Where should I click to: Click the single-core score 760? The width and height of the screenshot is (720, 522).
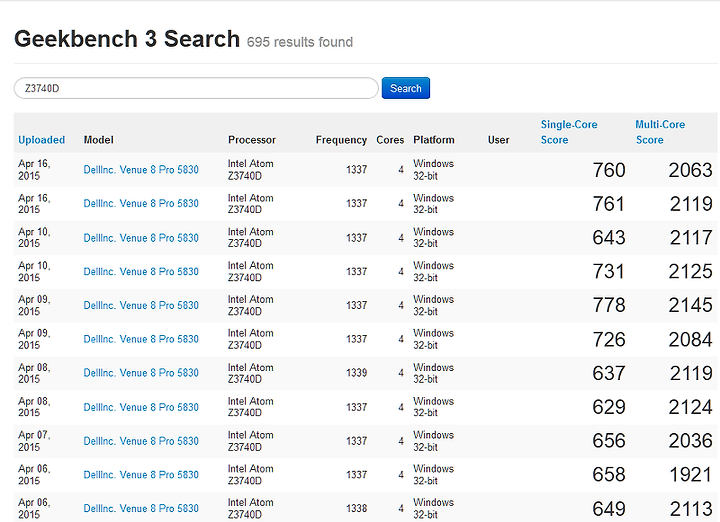tap(609, 170)
